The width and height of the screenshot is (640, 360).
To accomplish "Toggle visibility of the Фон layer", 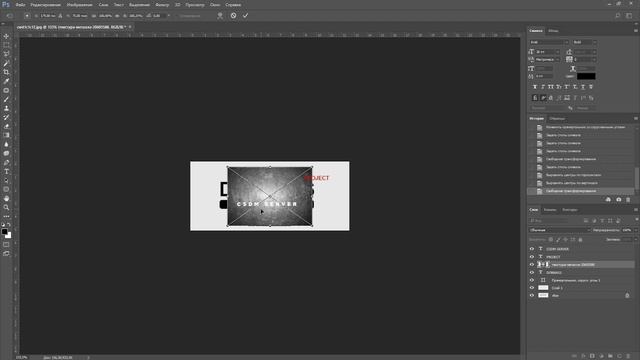I will (532, 296).
